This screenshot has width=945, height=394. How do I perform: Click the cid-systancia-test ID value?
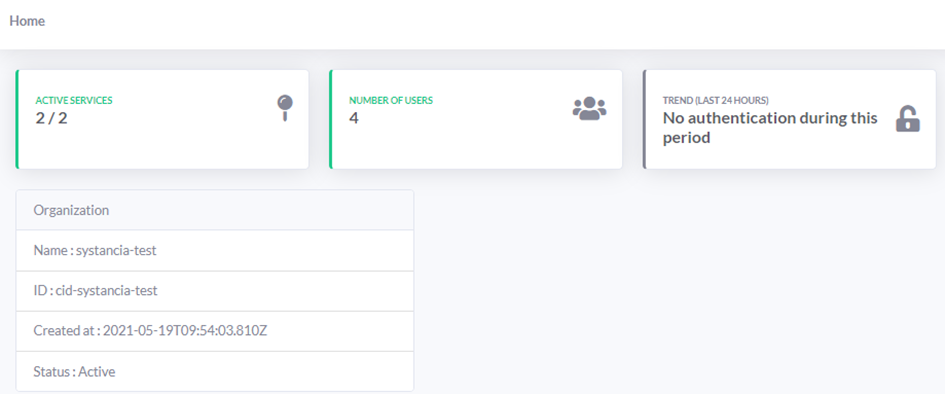107,291
